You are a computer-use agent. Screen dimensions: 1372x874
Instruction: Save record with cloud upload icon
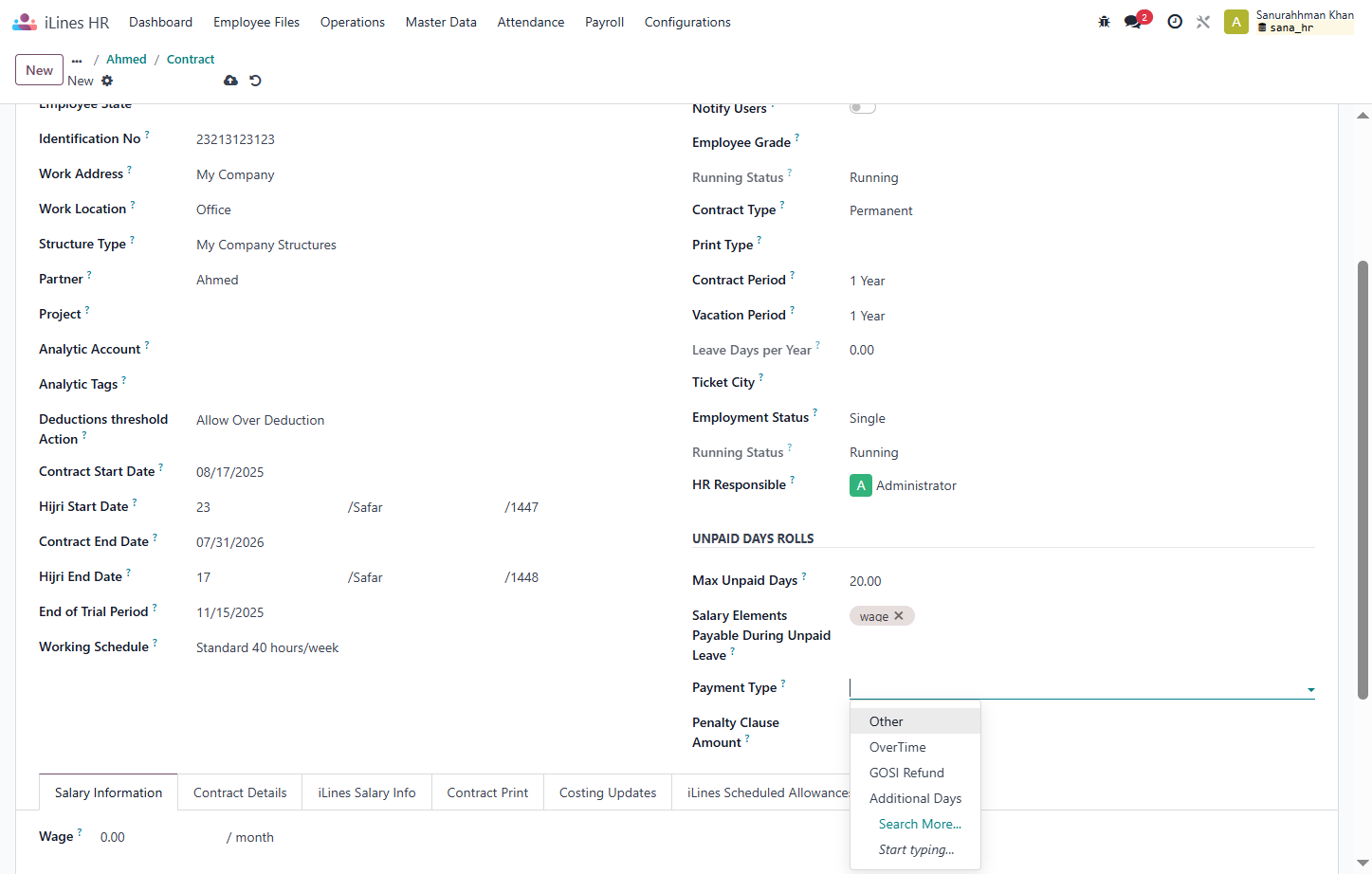pyautogui.click(x=230, y=81)
